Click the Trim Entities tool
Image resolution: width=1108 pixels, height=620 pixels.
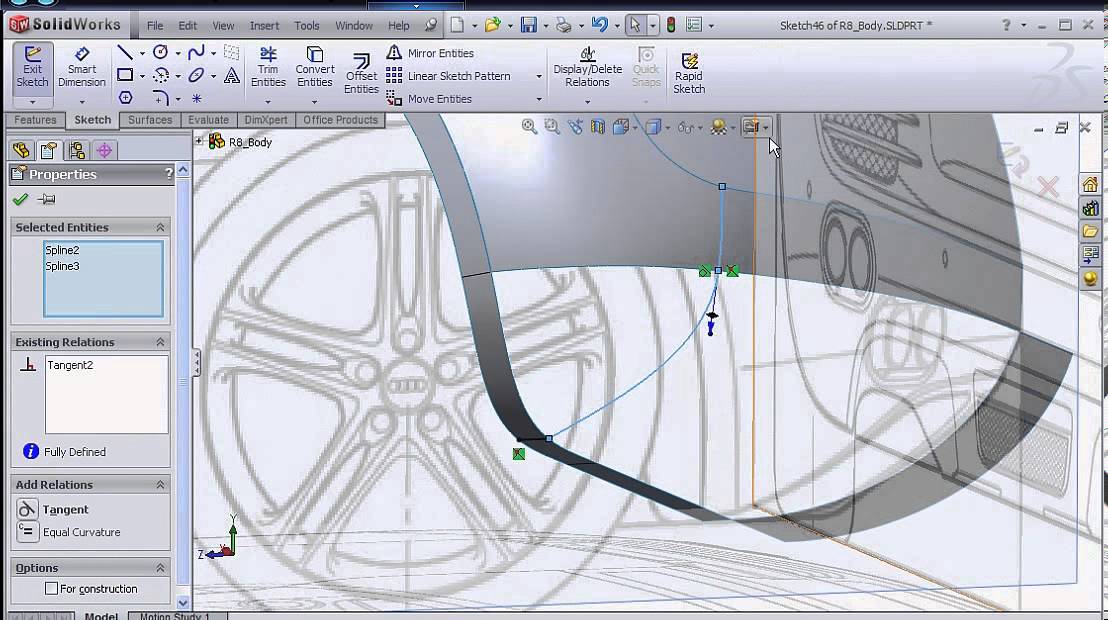[268, 67]
